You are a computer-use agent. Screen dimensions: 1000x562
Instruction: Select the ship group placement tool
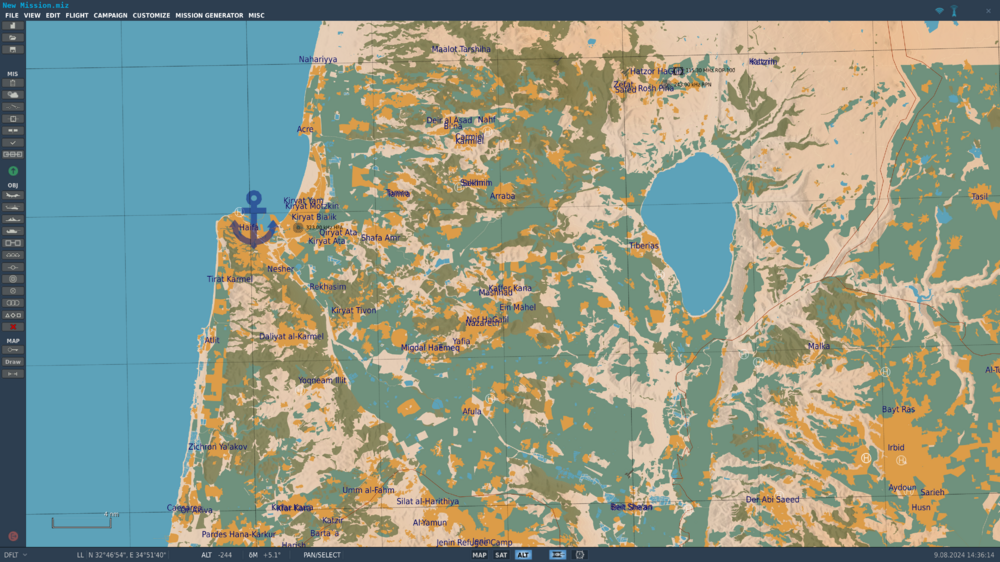[x=13, y=219]
